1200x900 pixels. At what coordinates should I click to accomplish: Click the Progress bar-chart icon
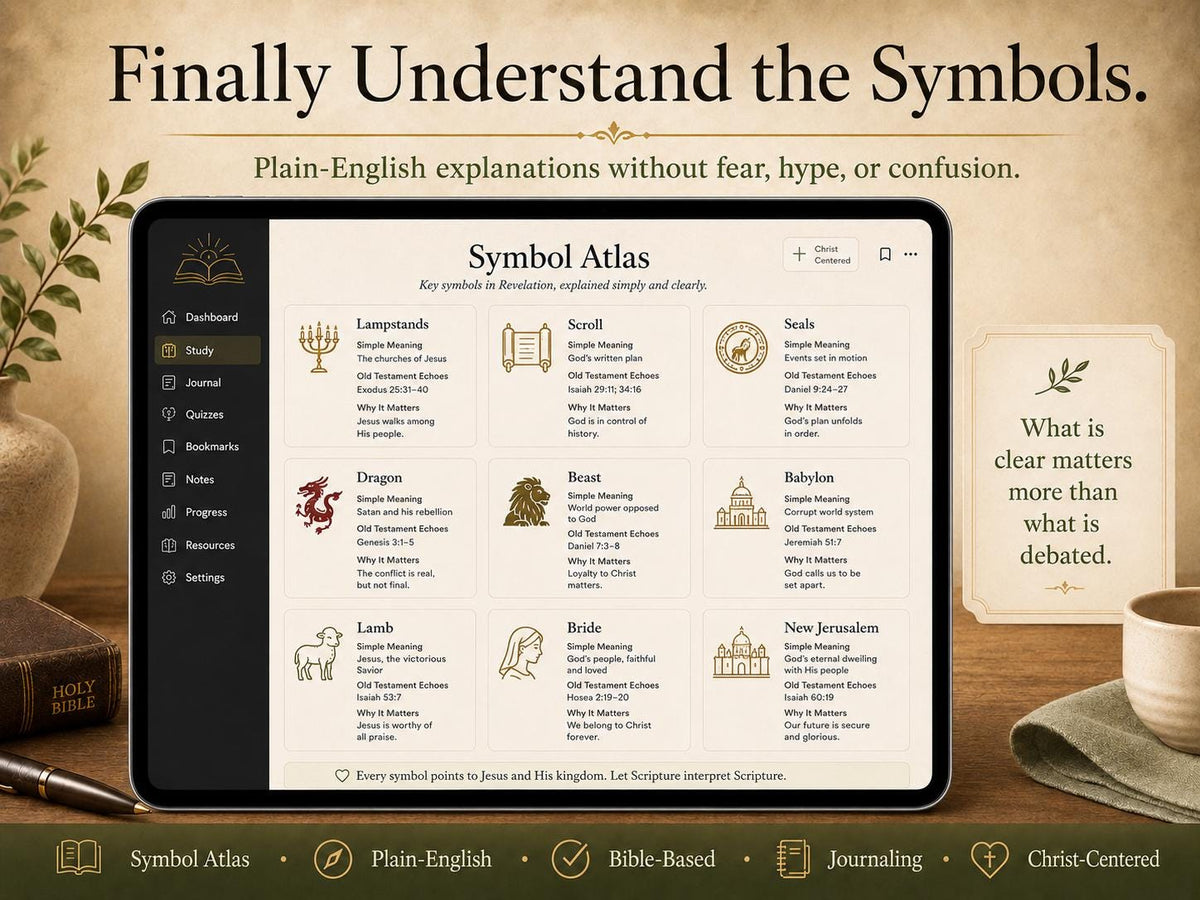click(168, 512)
